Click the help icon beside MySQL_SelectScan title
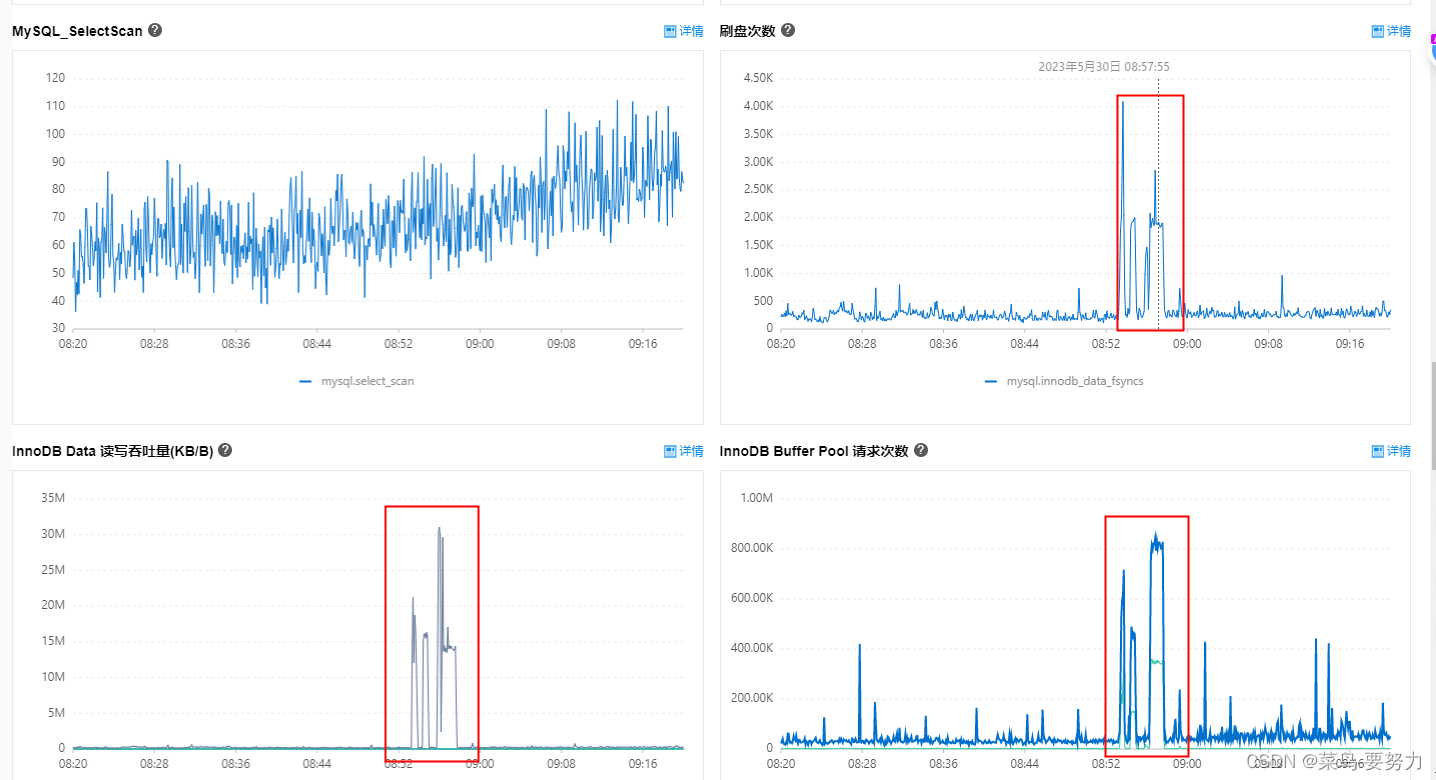The height and width of the screenshot is (780, 1436). (155, 30)
